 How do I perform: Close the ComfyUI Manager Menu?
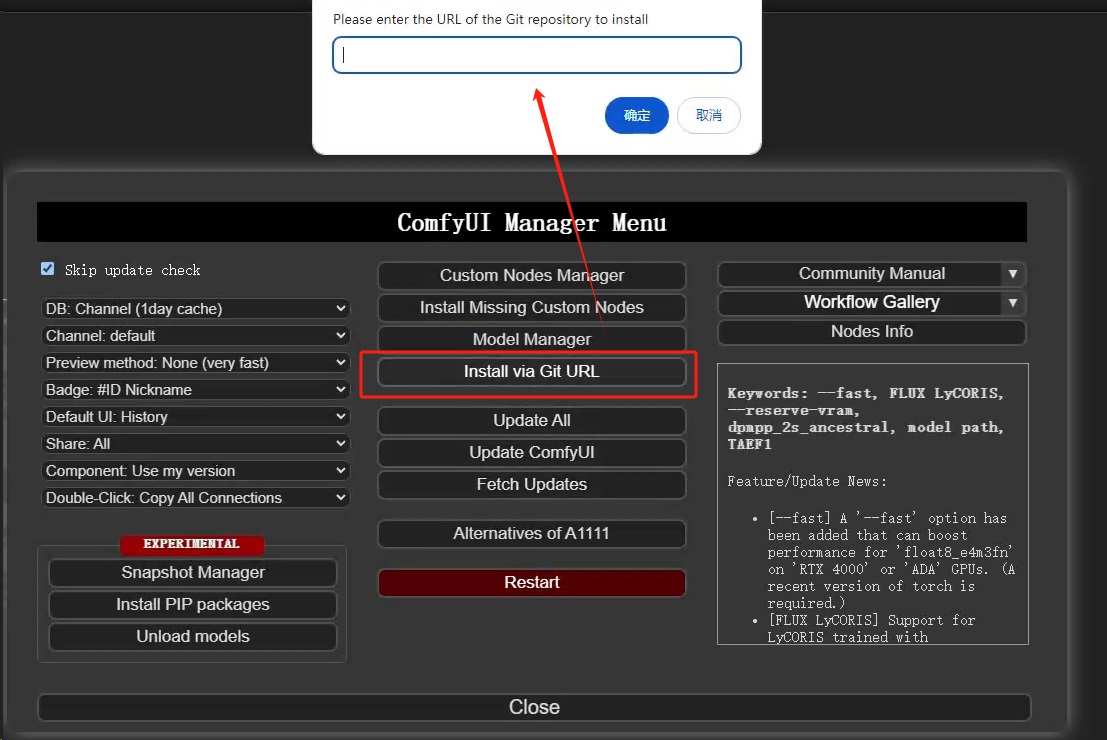(534, 708)
